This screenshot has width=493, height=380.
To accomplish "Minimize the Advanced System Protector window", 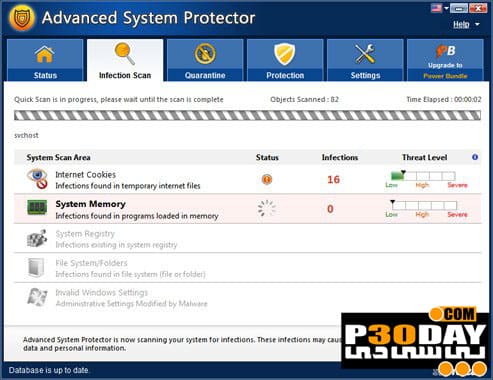I will (459, 8).
